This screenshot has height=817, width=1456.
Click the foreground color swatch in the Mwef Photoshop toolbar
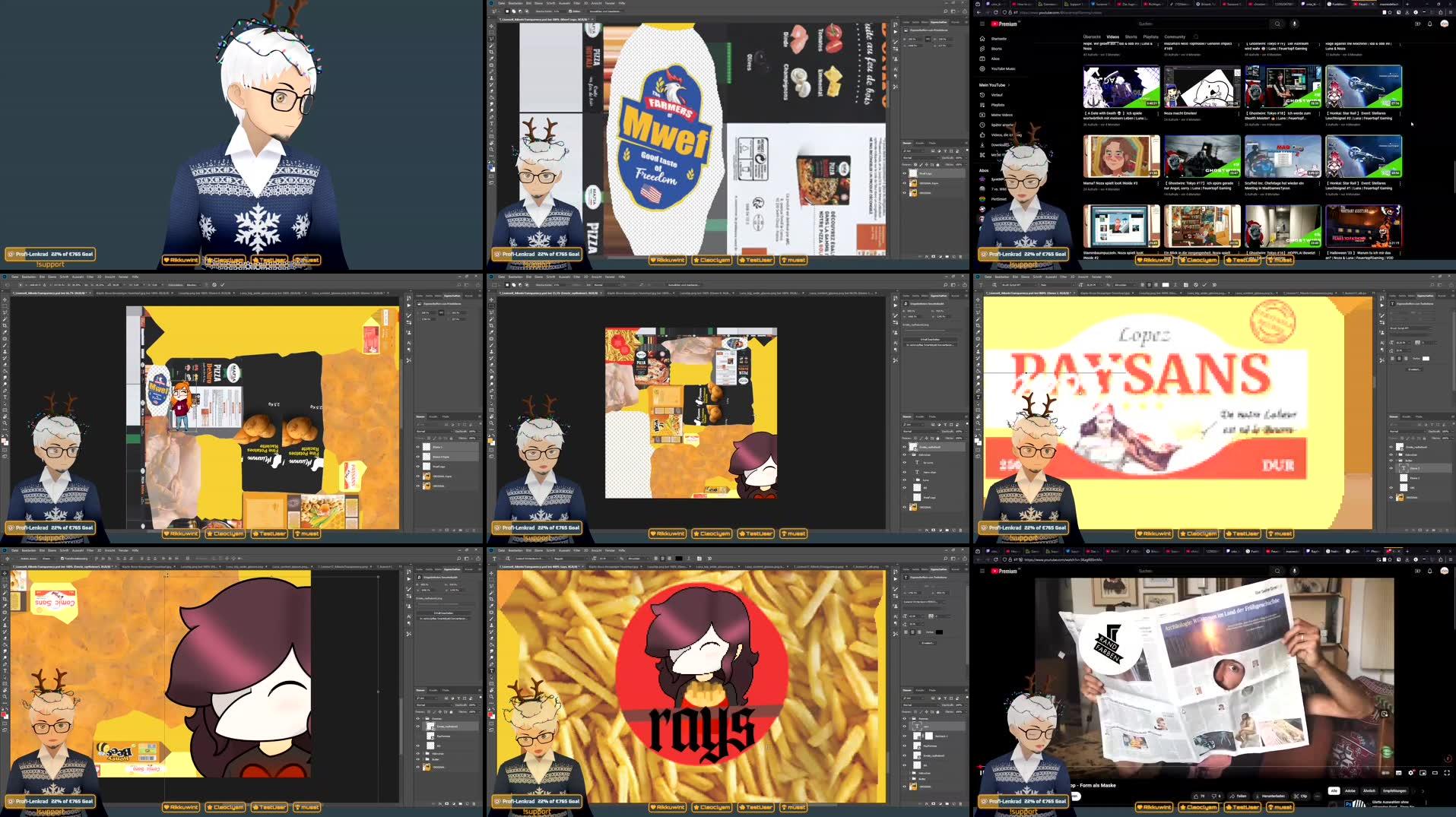pos(490,166)
